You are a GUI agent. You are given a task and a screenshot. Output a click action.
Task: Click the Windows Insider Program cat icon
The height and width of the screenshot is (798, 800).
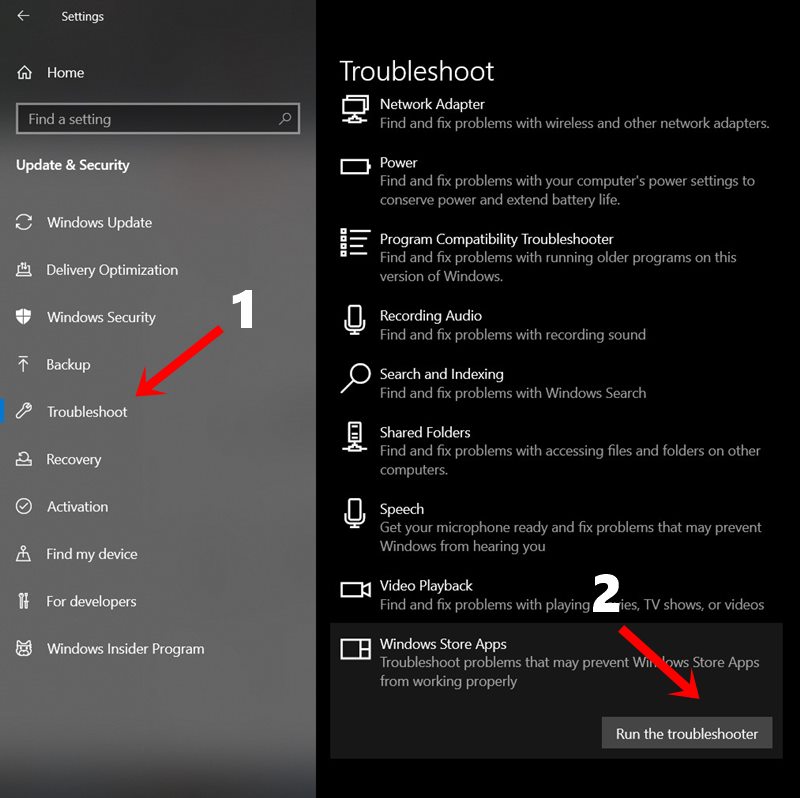(24, 649)
